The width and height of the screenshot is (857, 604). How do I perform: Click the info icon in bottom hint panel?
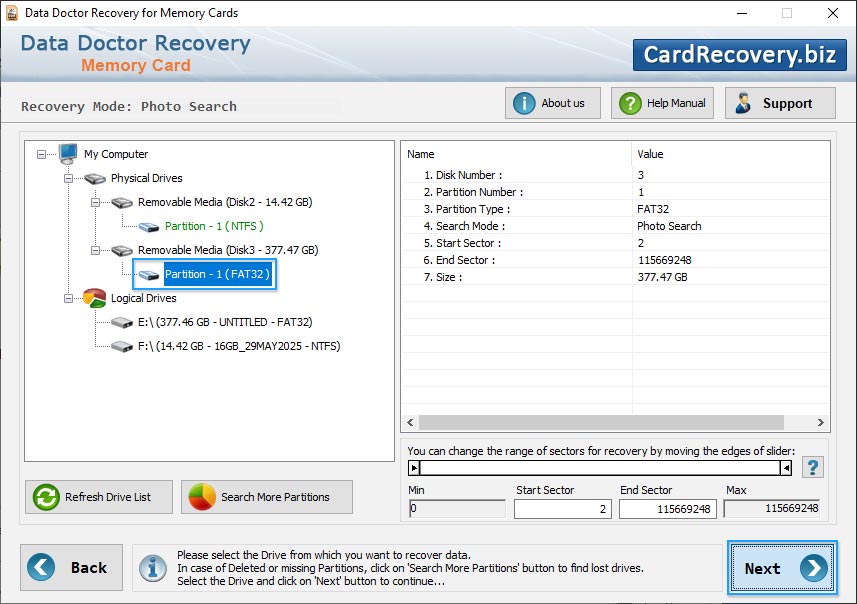152,568
